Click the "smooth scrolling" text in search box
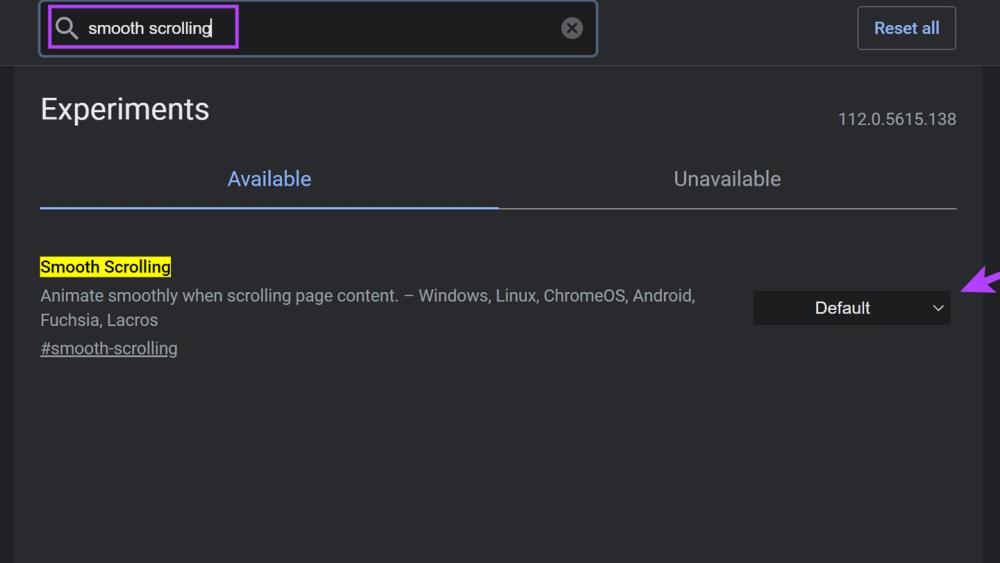Viewport: 1000px width, 563px height. click(x=150, y=28)
